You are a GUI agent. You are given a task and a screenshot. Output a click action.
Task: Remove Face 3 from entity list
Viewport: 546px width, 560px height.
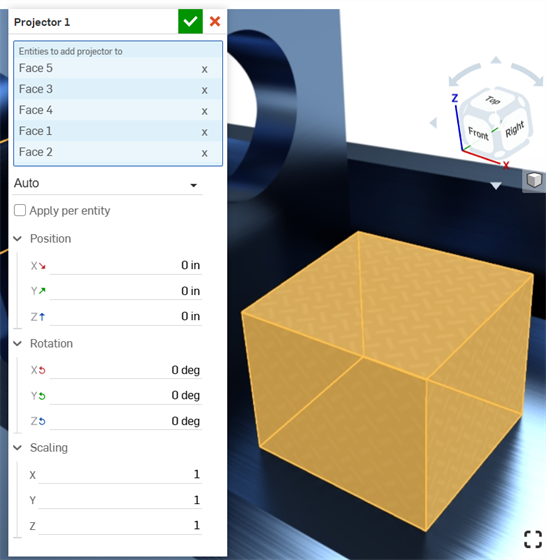click(204, 90)
